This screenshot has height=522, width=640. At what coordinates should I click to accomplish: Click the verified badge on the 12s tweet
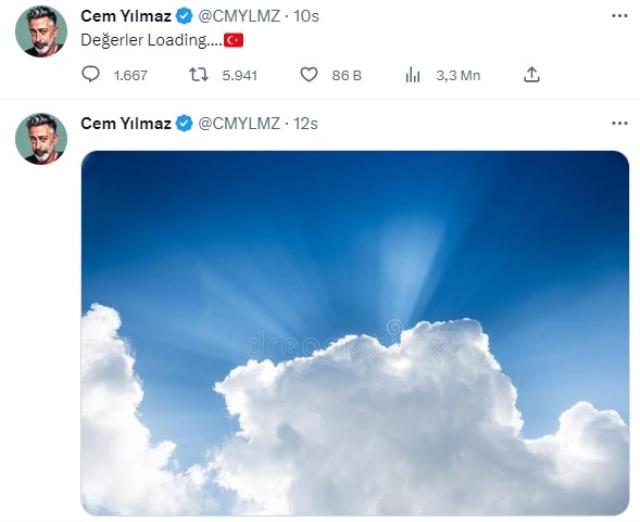point(184,123)
